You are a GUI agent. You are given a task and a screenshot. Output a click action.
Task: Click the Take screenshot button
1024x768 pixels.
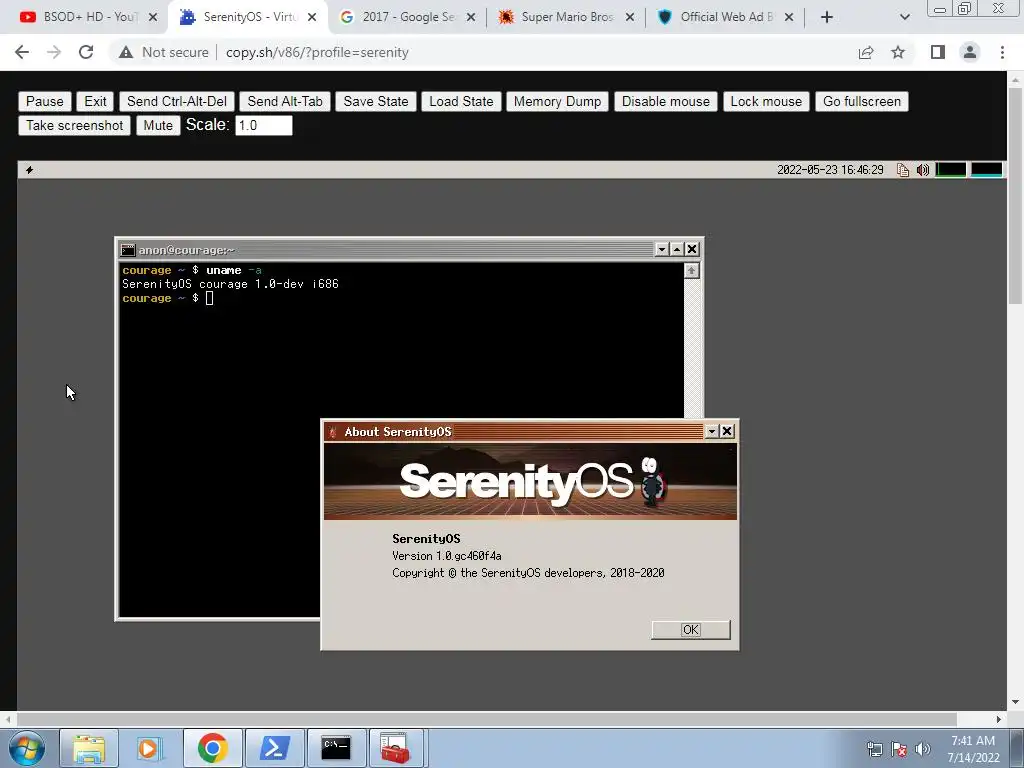[74, 125]
